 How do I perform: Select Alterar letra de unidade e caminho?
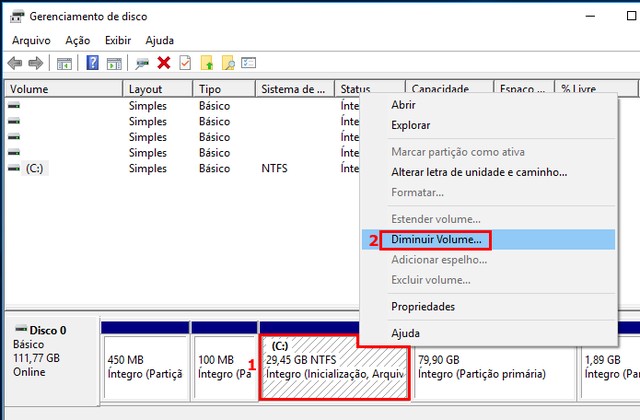point(488,172)
